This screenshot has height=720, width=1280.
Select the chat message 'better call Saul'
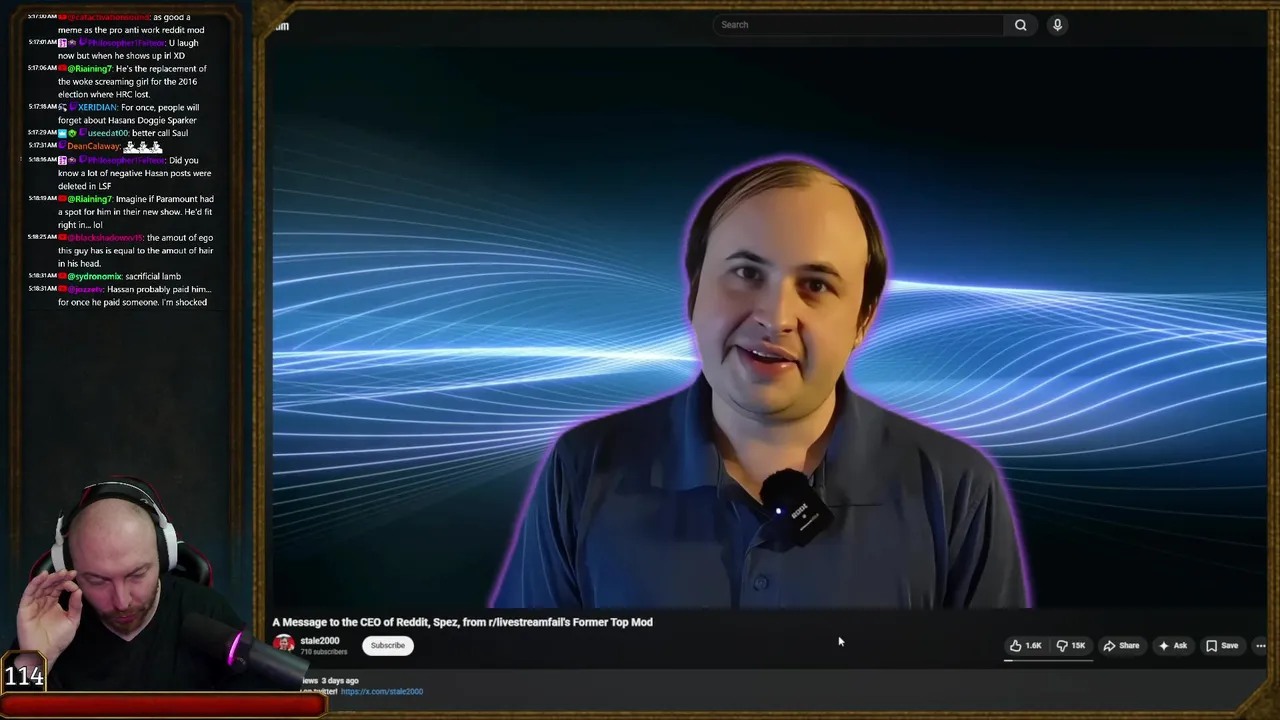point(159,133)
